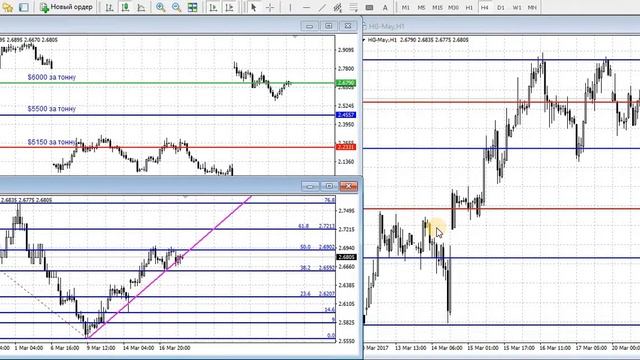Click the Новый ордер button
This screenshot has height=360, width=640.
click(66, 7)
